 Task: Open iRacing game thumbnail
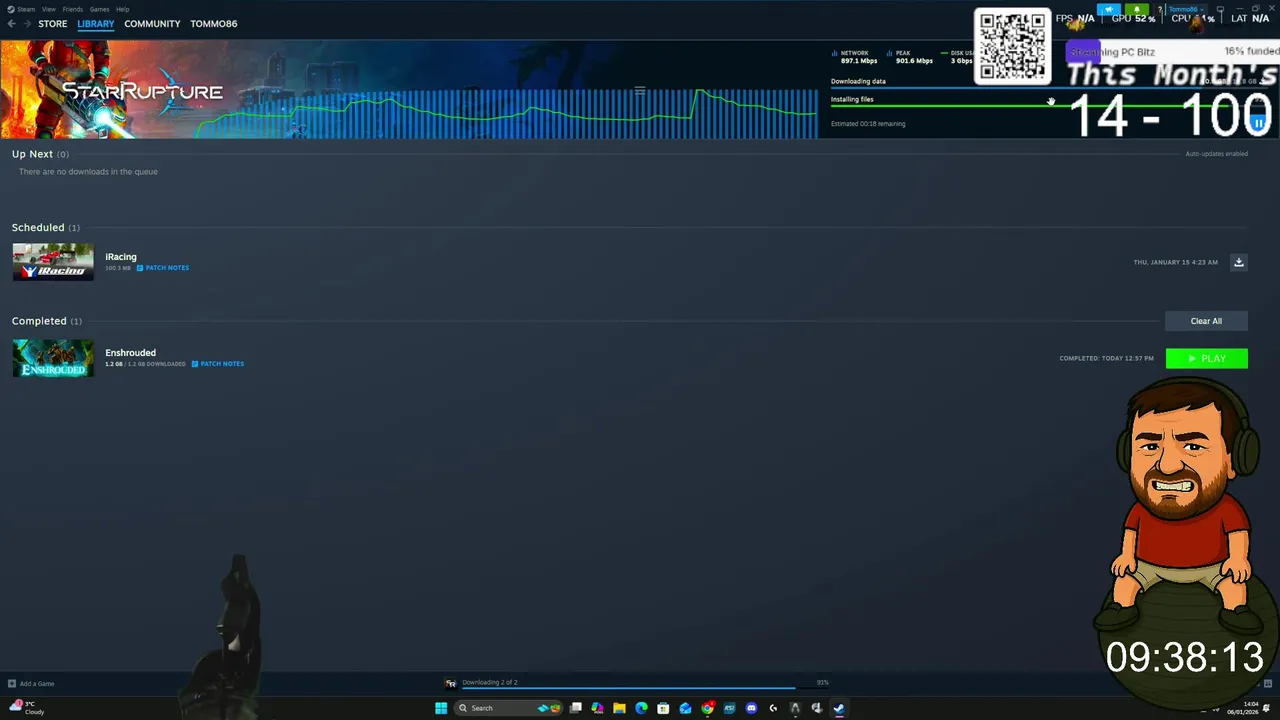tap(53, 262)
